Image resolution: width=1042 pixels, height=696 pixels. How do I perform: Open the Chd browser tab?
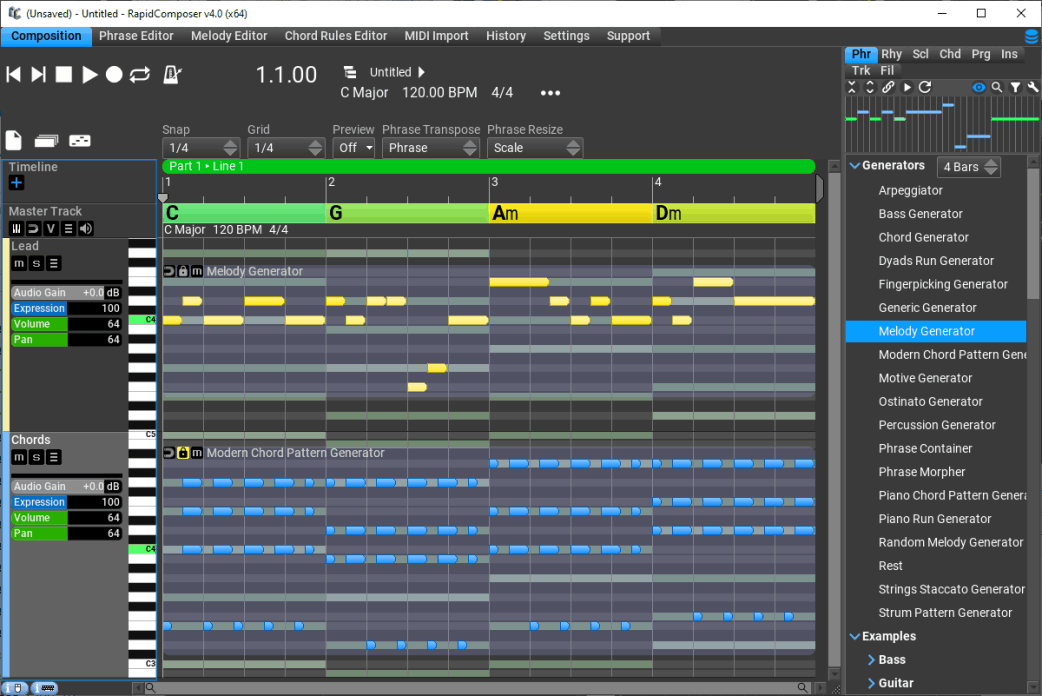pos(950,54)
